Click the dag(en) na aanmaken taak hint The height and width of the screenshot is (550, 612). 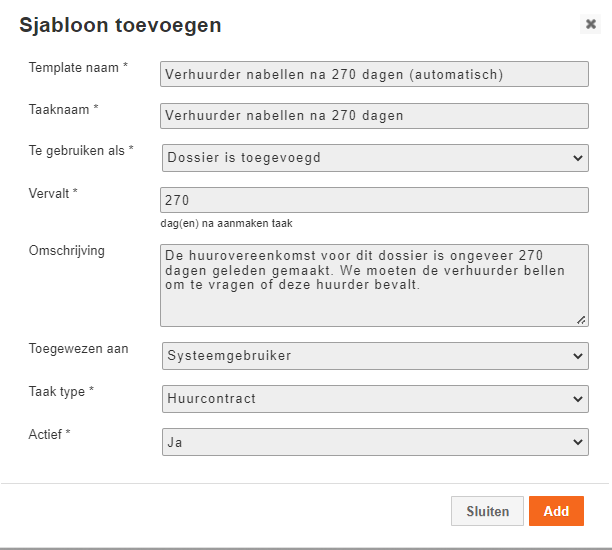226,224
